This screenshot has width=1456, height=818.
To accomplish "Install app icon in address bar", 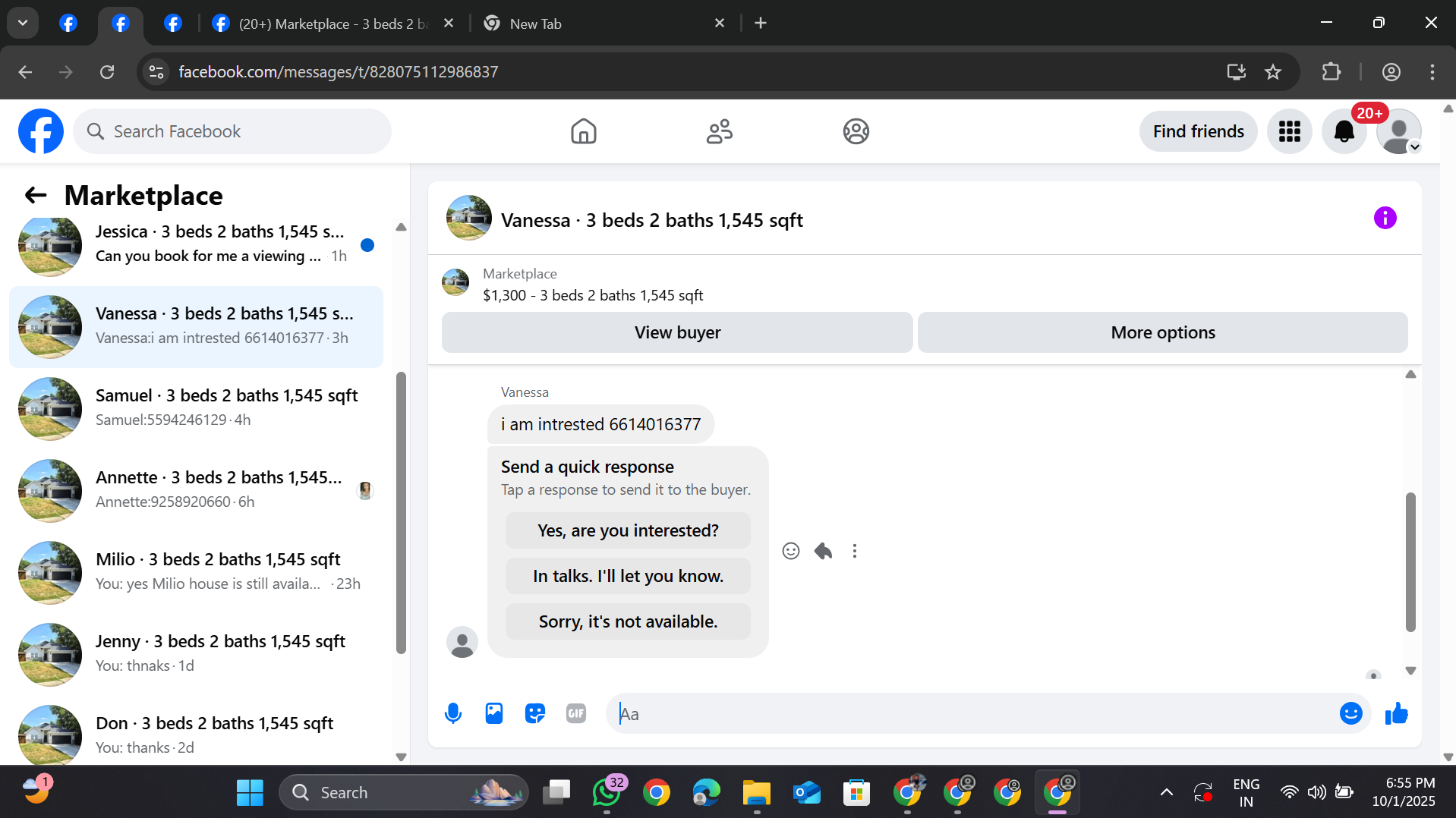I will pos(1237,72).
